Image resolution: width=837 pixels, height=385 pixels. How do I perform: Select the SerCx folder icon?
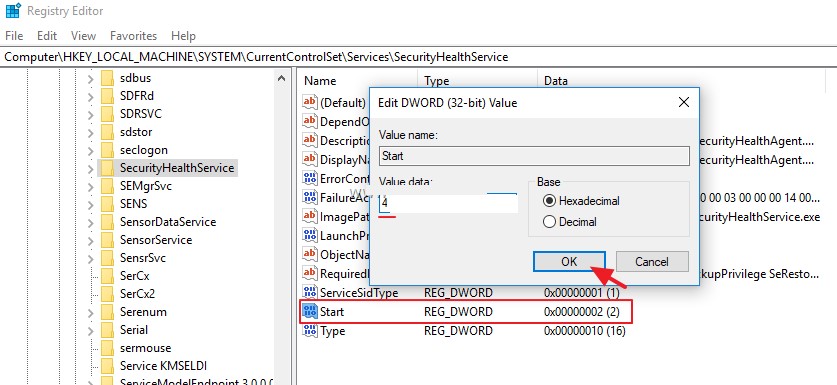coord(107,276)
